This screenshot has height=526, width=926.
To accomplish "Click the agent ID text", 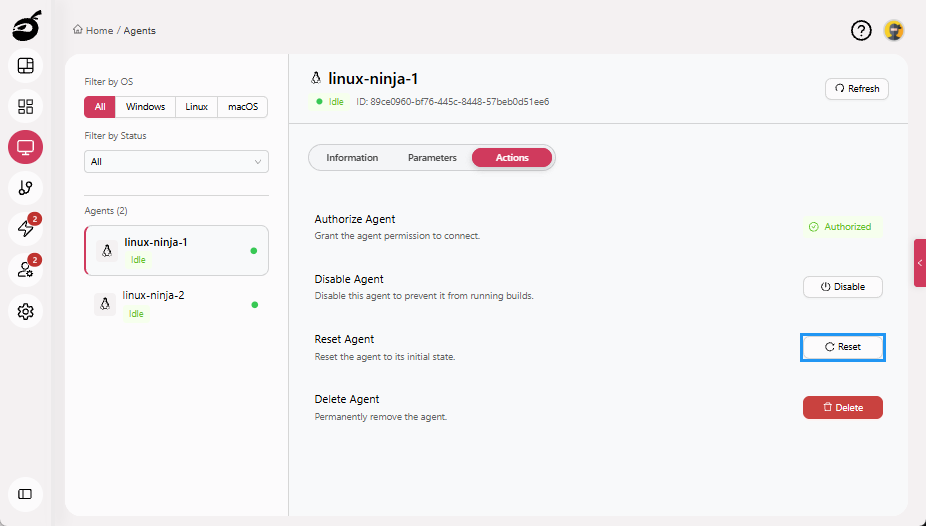I will coord(452,102).
